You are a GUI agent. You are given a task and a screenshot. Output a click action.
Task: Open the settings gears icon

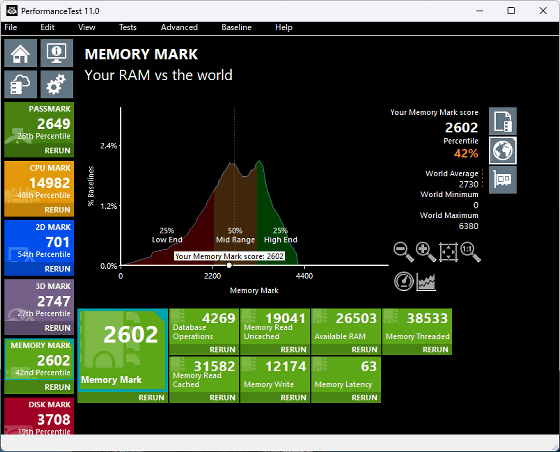click(x=57, y=84)
